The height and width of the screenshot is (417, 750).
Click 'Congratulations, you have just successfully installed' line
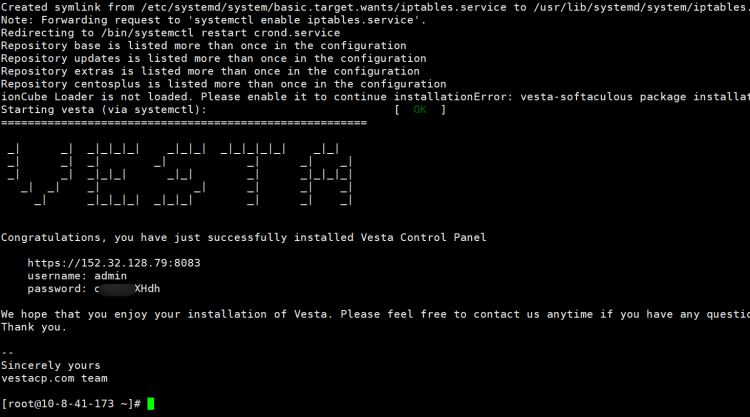243,238
